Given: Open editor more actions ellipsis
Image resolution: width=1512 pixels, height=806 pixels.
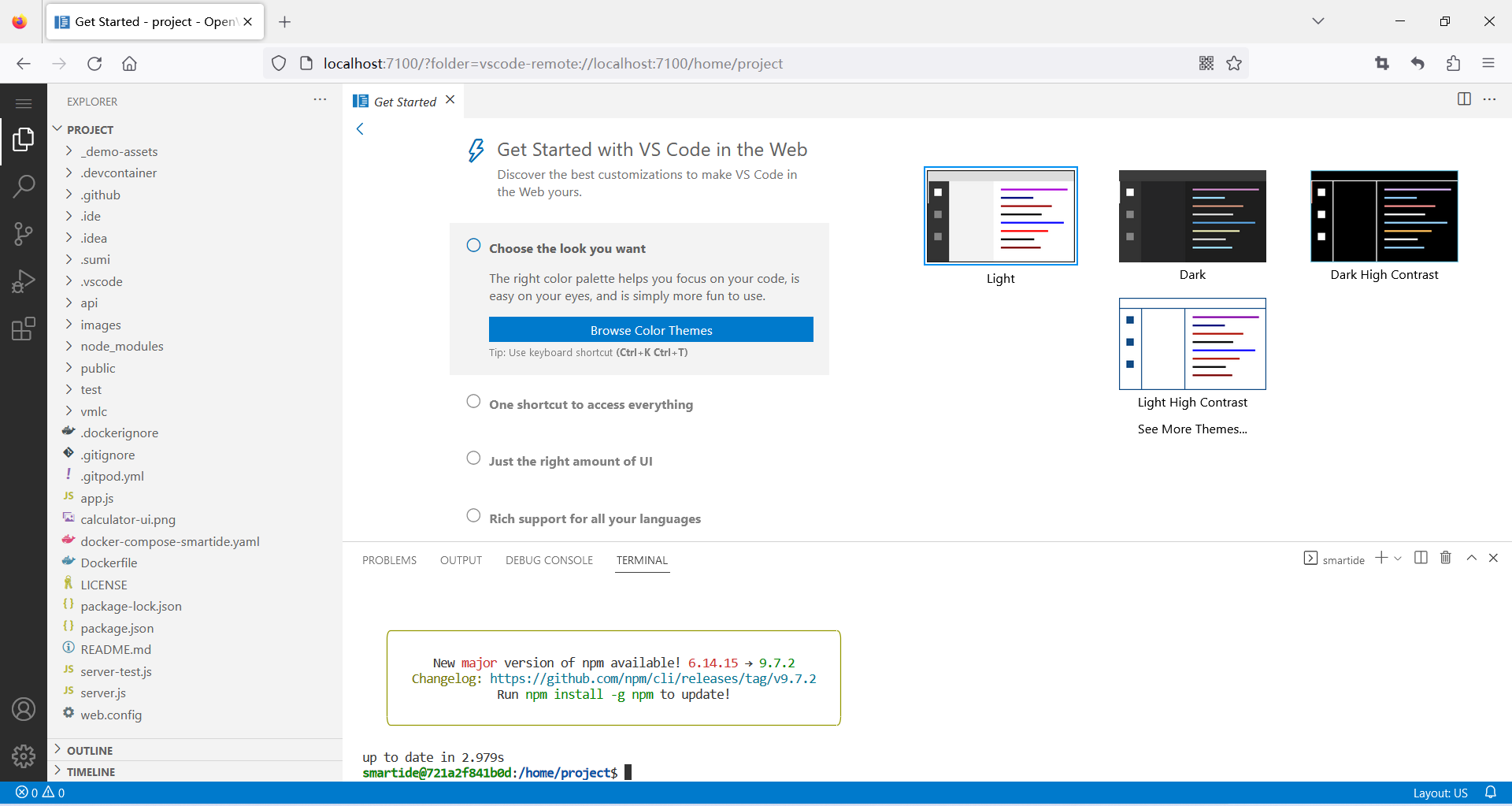Looking at the screenshot, I should pyautogui.click(x=1489, y=99).
